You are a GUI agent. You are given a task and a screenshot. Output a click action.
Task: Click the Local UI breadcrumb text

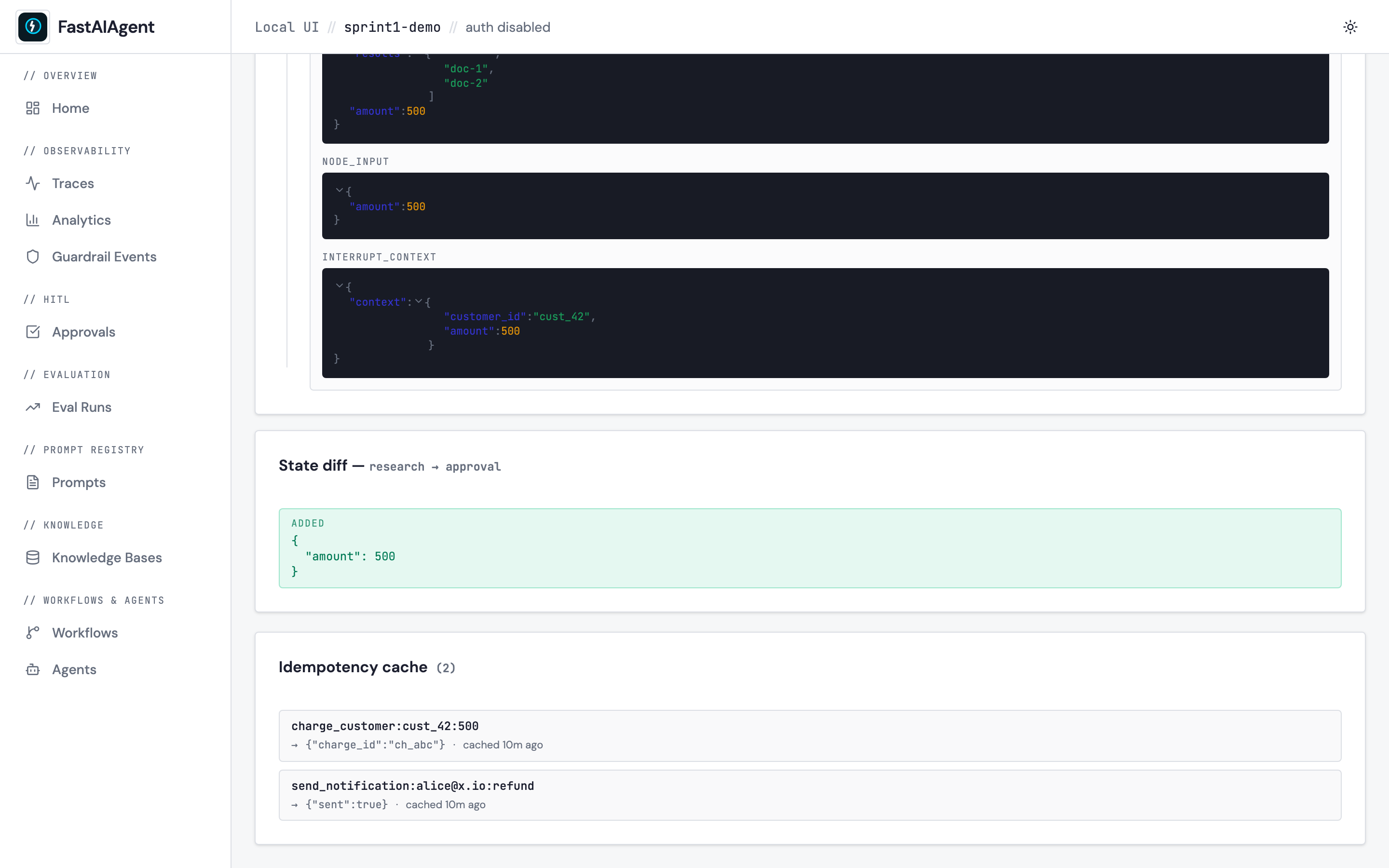tap(287, 27)
